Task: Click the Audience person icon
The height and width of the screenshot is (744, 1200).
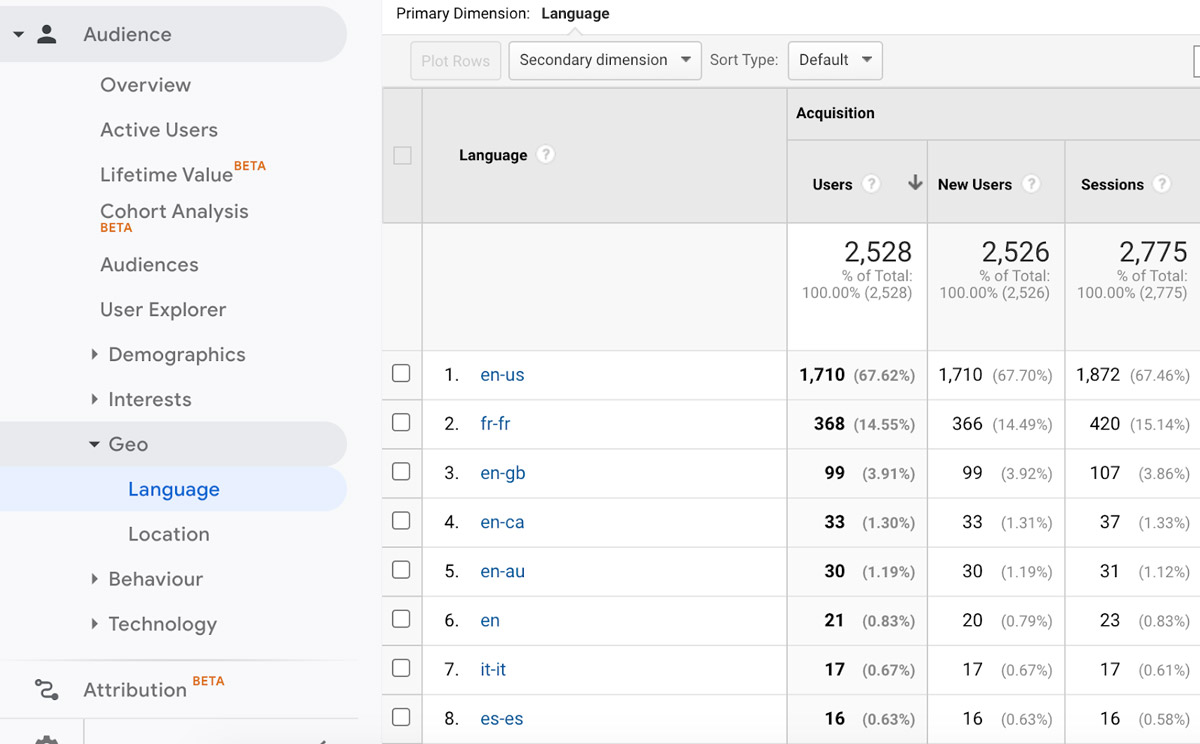Action: pos(47,34)
